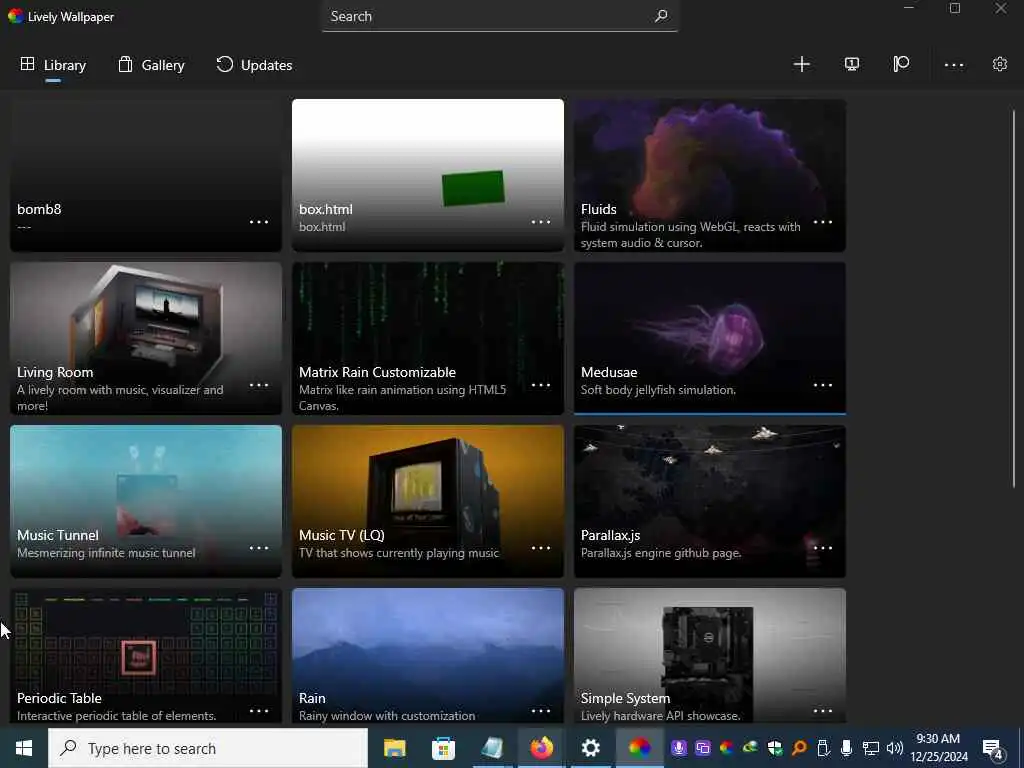Open Windows Settings gear in taskbar
Image resolution: width=1024 pixels, height=768 pixels.
pyautogui.click(x=590, y=748)
